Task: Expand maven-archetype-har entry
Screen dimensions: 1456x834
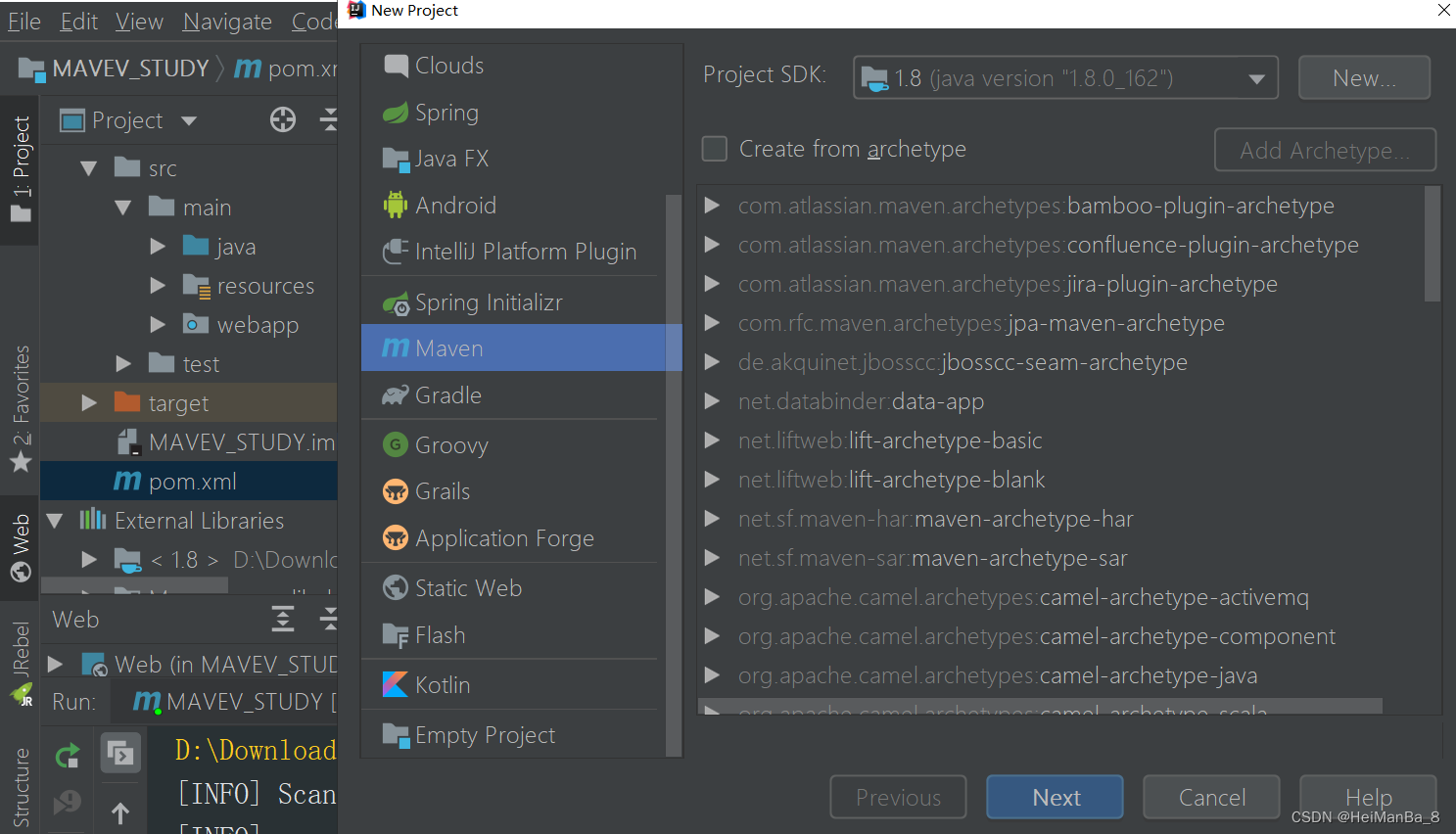Action: tap(713, 519)
